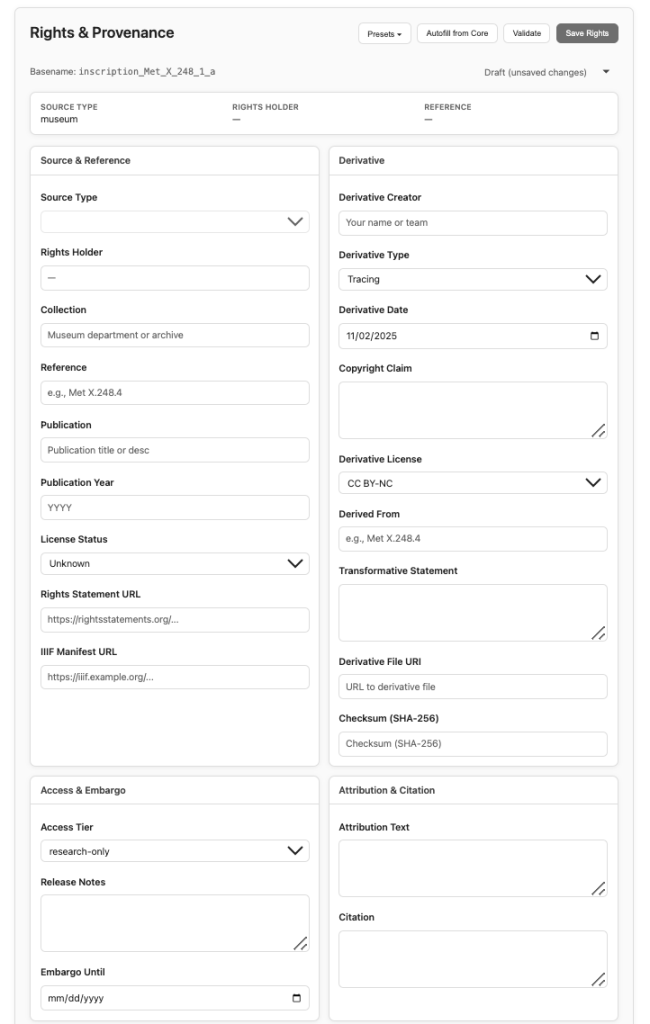Open the Derivative Date calendar picker icon
The width and height of the screenshot is (650, 1024).
click(x=594, y=337)
